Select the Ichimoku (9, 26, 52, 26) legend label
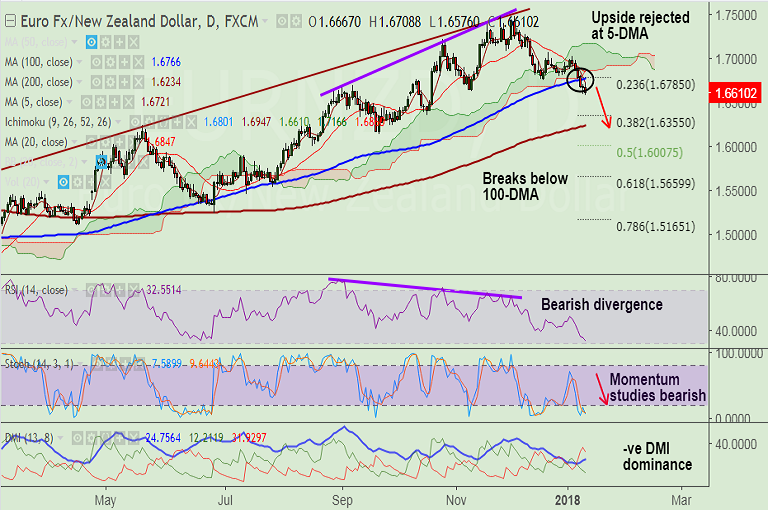Viewport: 768px width, 511px height. click(58, 122)
